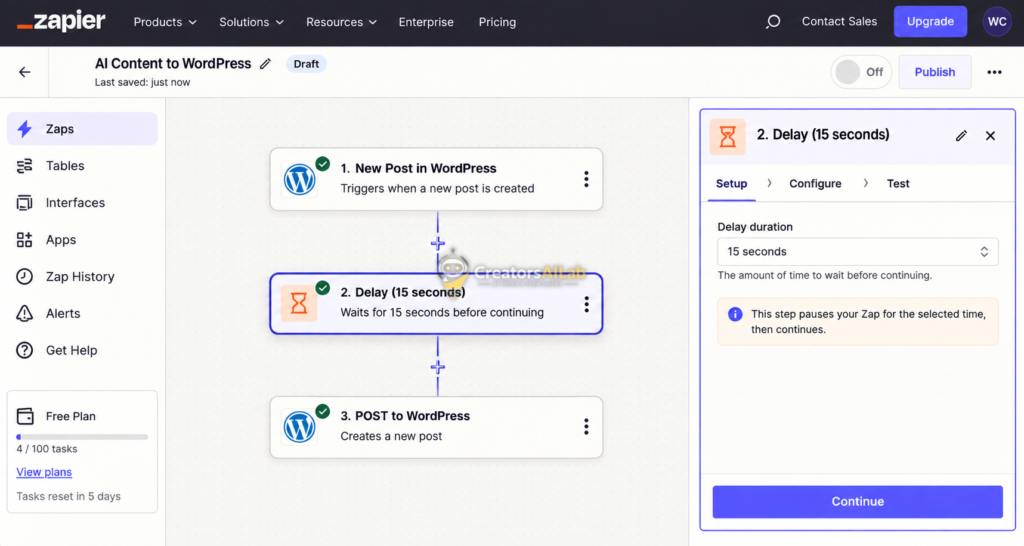
Task: Switch to the Setup tab
Action: pyautogui.click(x=731, y=184)
